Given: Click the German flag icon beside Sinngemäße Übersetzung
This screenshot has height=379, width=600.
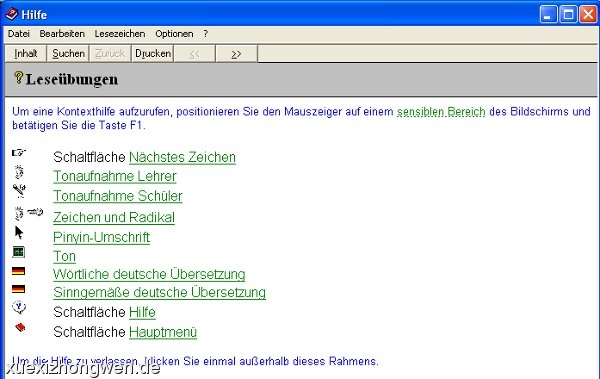Looking at the screenshot, I should [x=18, y=289].
